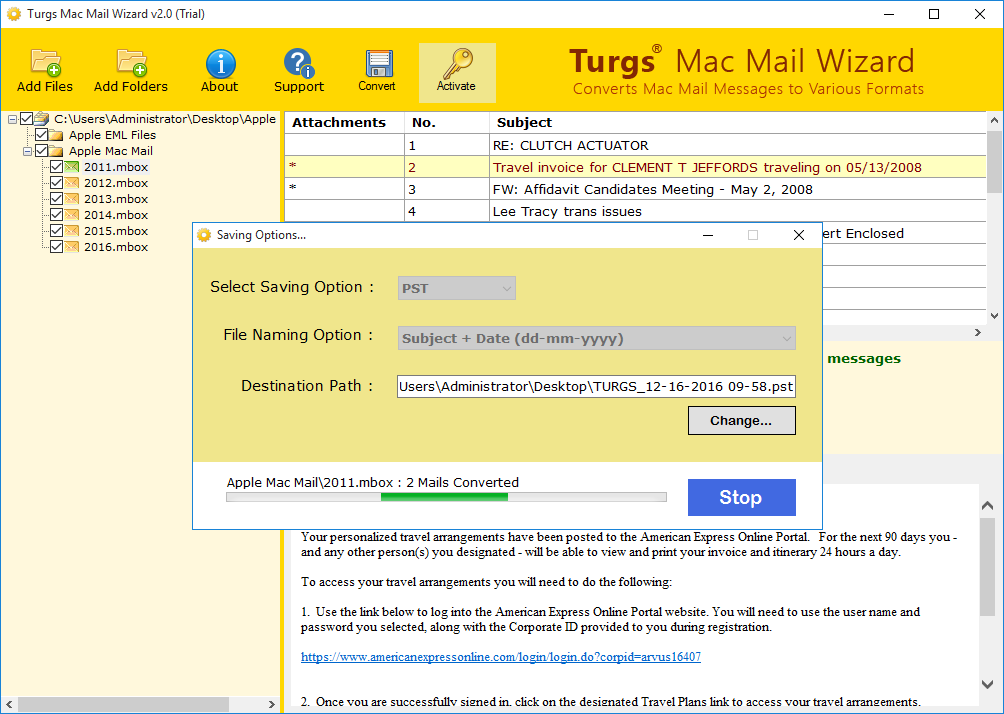Toggle the 2011.mbox checkbox
The width and height of the screenshot is (1004, 714).
click(56, 166)
